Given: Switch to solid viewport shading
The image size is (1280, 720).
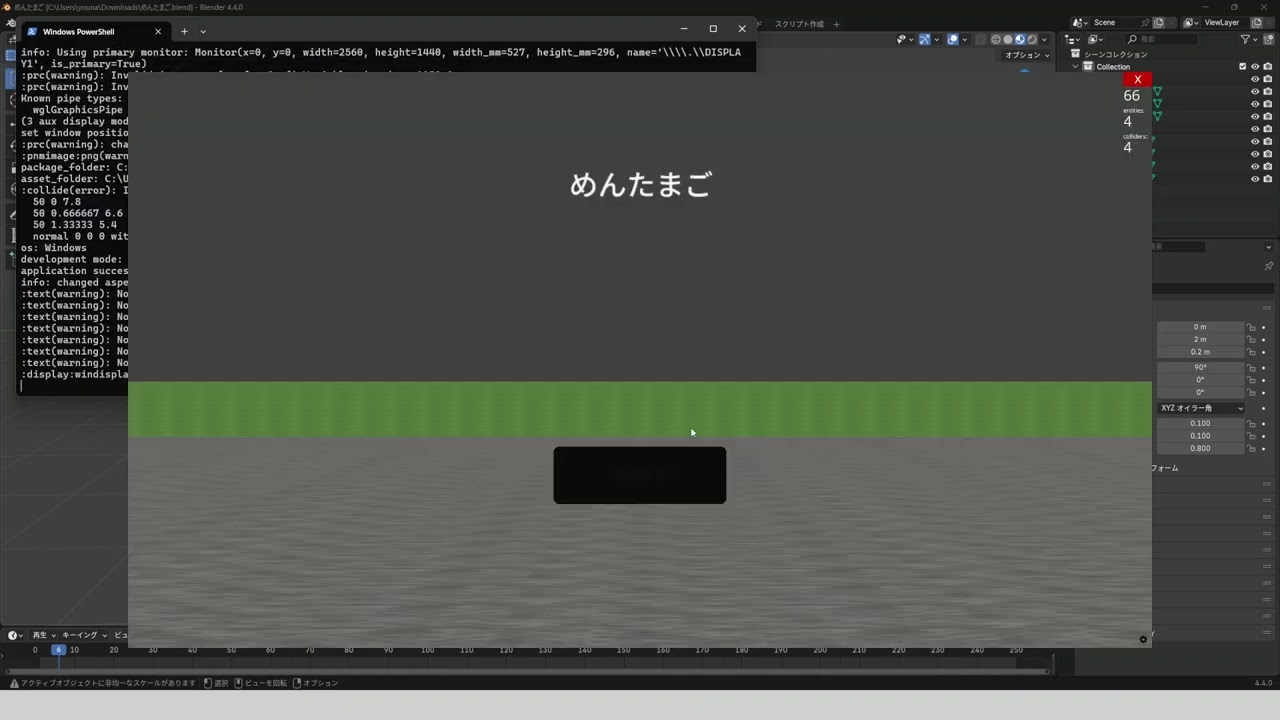Looking at the screenshot, I should pyautogui.click(x=1008, y=39).
